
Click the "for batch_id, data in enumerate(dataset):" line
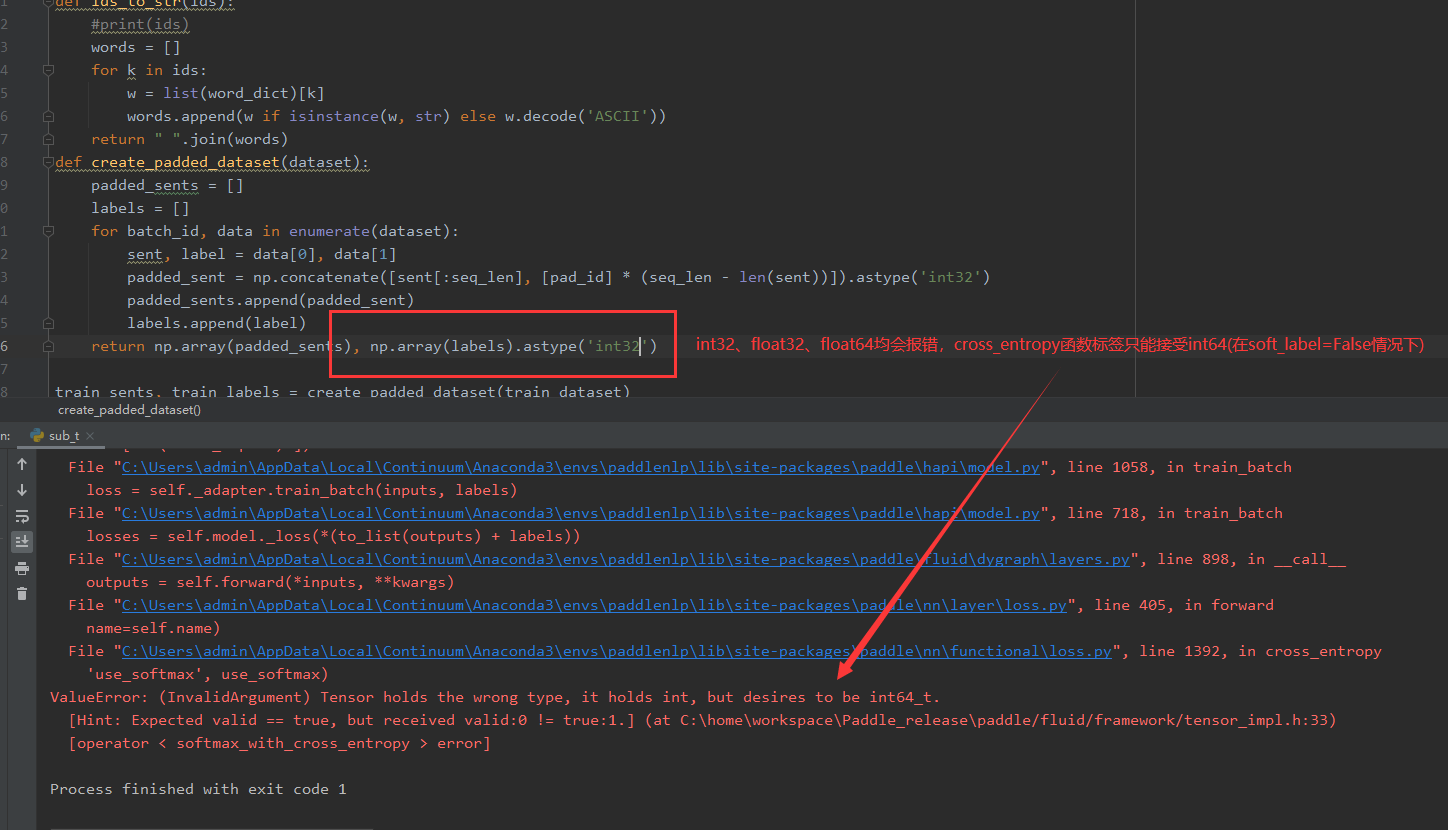[x=275, y=231]
